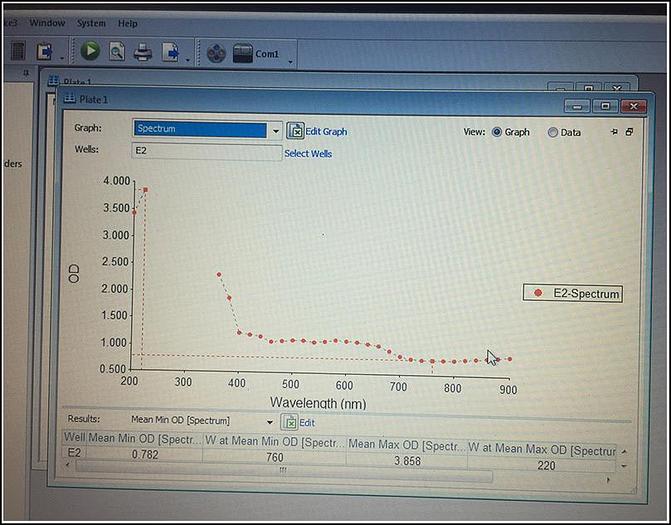Screen dimensions: 671x525
Task: Click the results scroll down arrow
Action: (624, 466)
